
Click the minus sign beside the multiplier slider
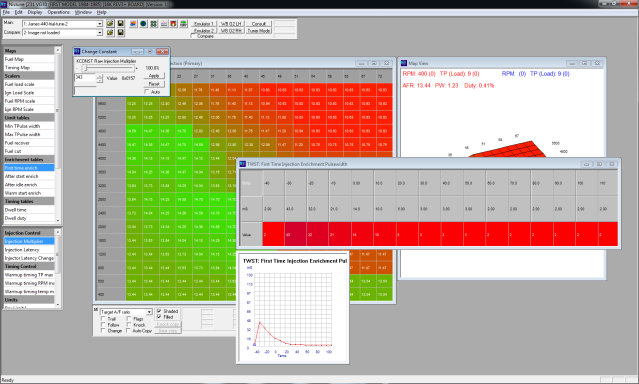[x=77, y=68]
